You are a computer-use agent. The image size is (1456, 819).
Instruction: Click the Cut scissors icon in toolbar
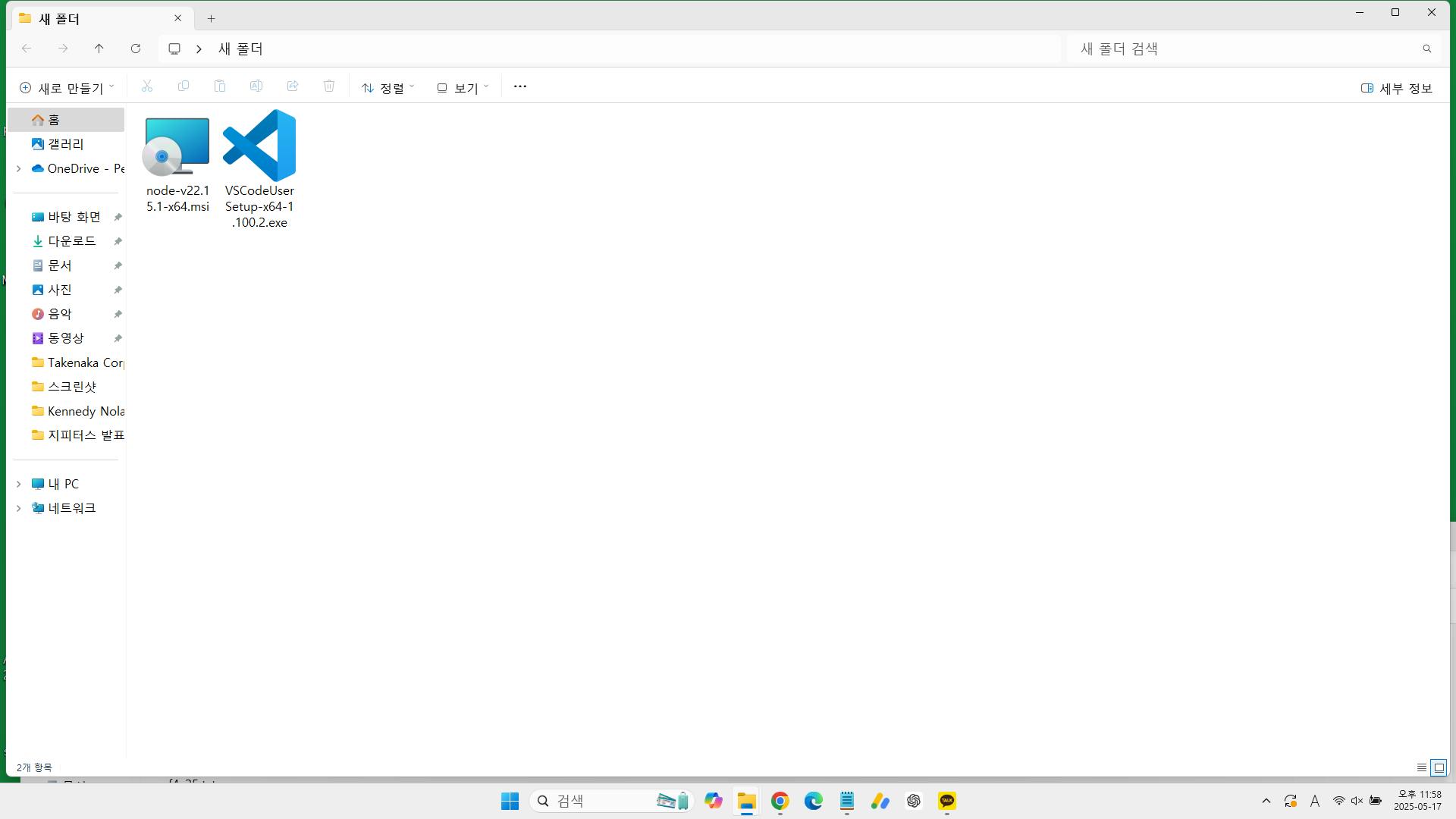[147, 86]
